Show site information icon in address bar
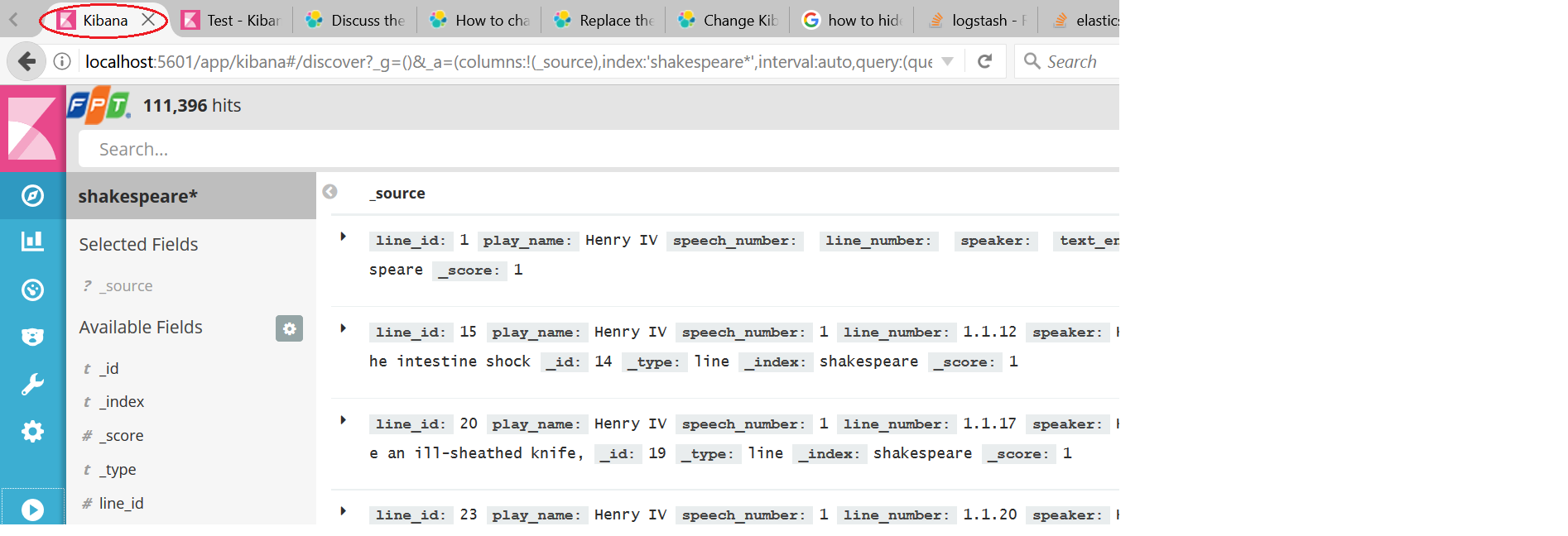Screen dimensions: 1568x536 tap(62, 61)
